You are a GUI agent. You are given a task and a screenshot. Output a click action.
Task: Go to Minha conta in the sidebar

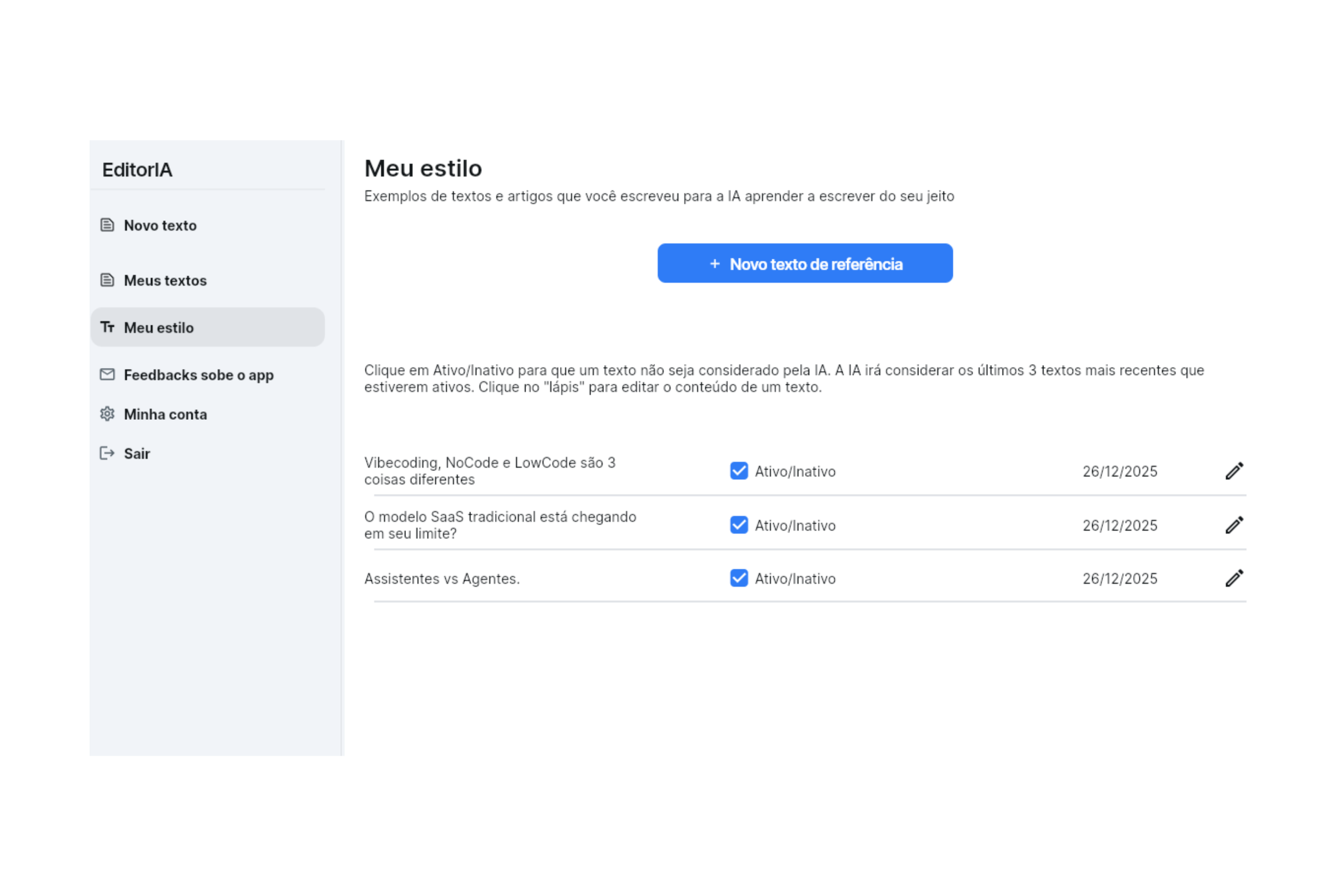click(x=165, y=414)
